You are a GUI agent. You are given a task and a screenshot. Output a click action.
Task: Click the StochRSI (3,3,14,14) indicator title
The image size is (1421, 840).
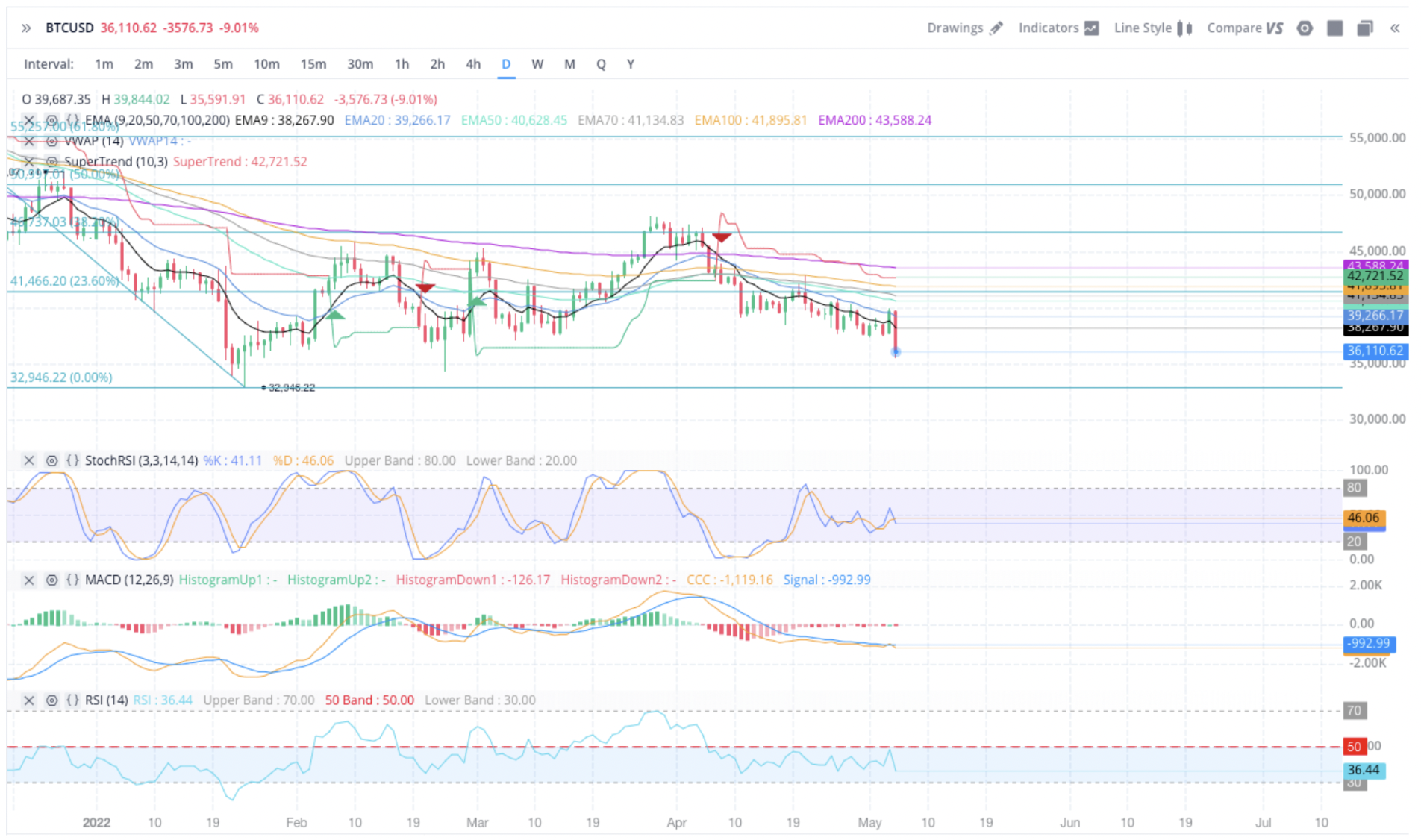tap(142, 460)
